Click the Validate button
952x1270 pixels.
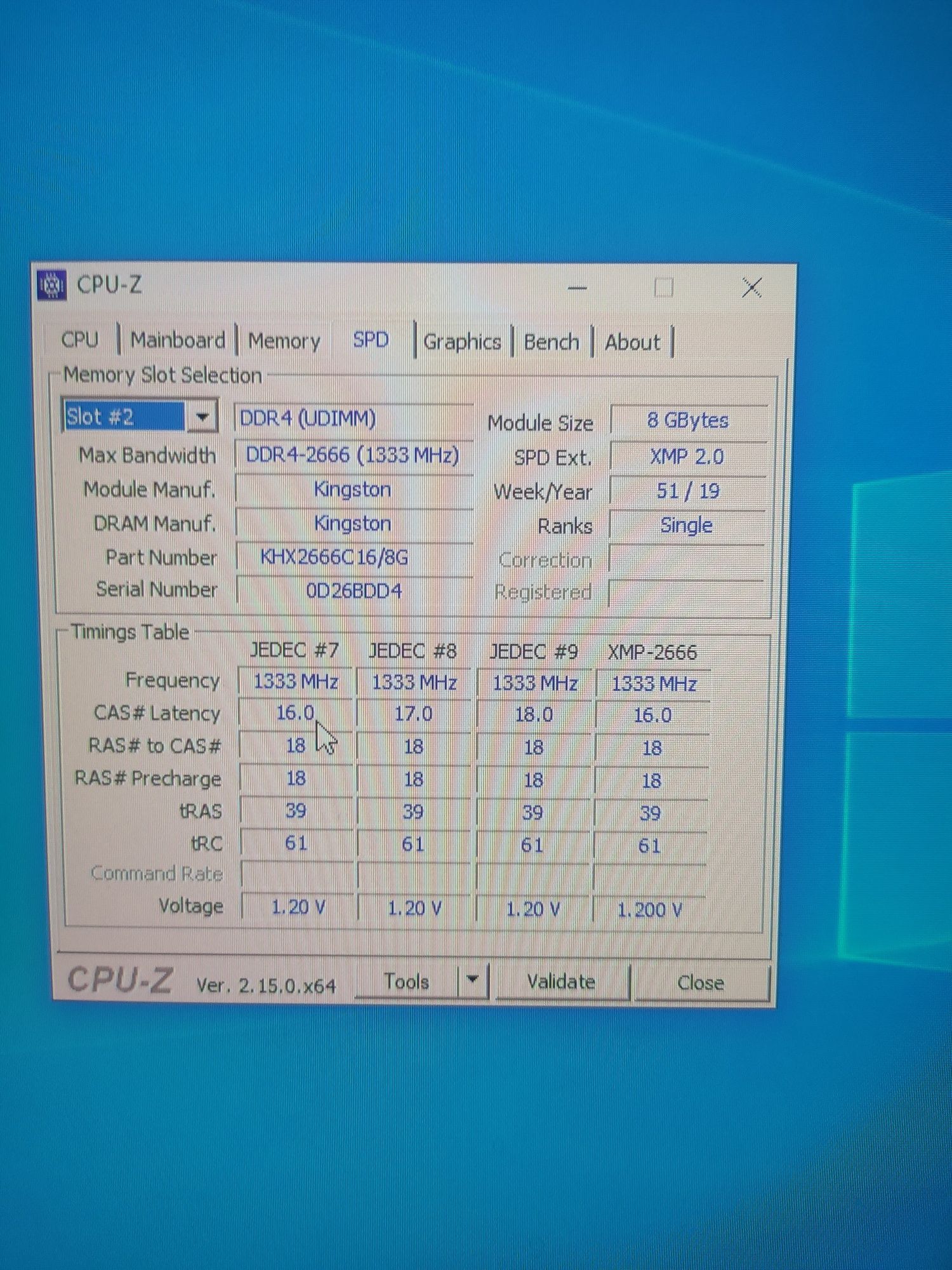pyautogui.click(x=562, y=982)
